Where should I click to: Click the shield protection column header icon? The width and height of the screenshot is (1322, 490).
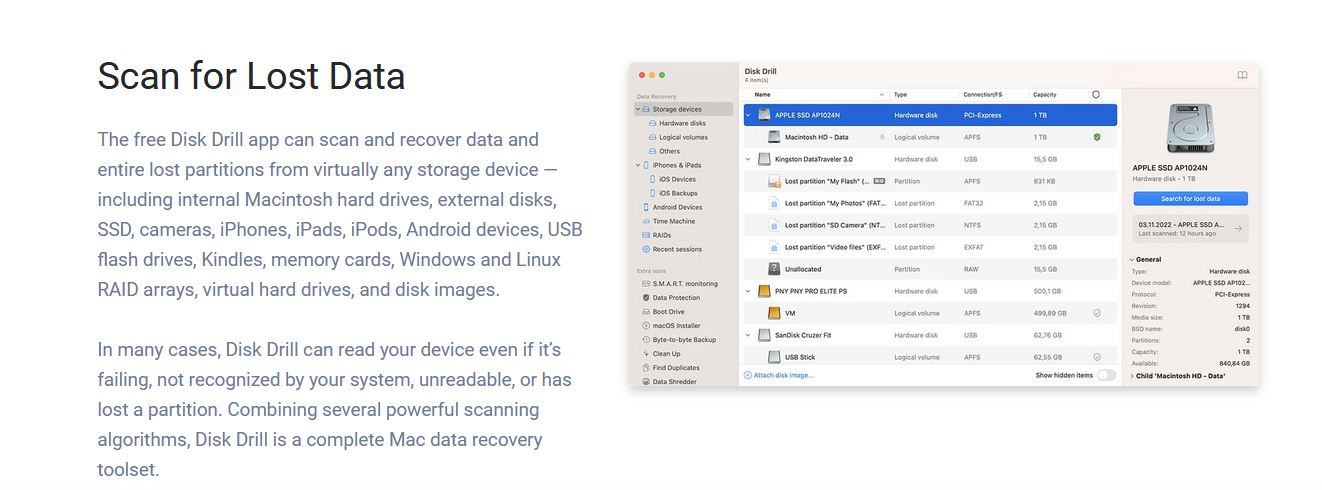[1096, 94]
